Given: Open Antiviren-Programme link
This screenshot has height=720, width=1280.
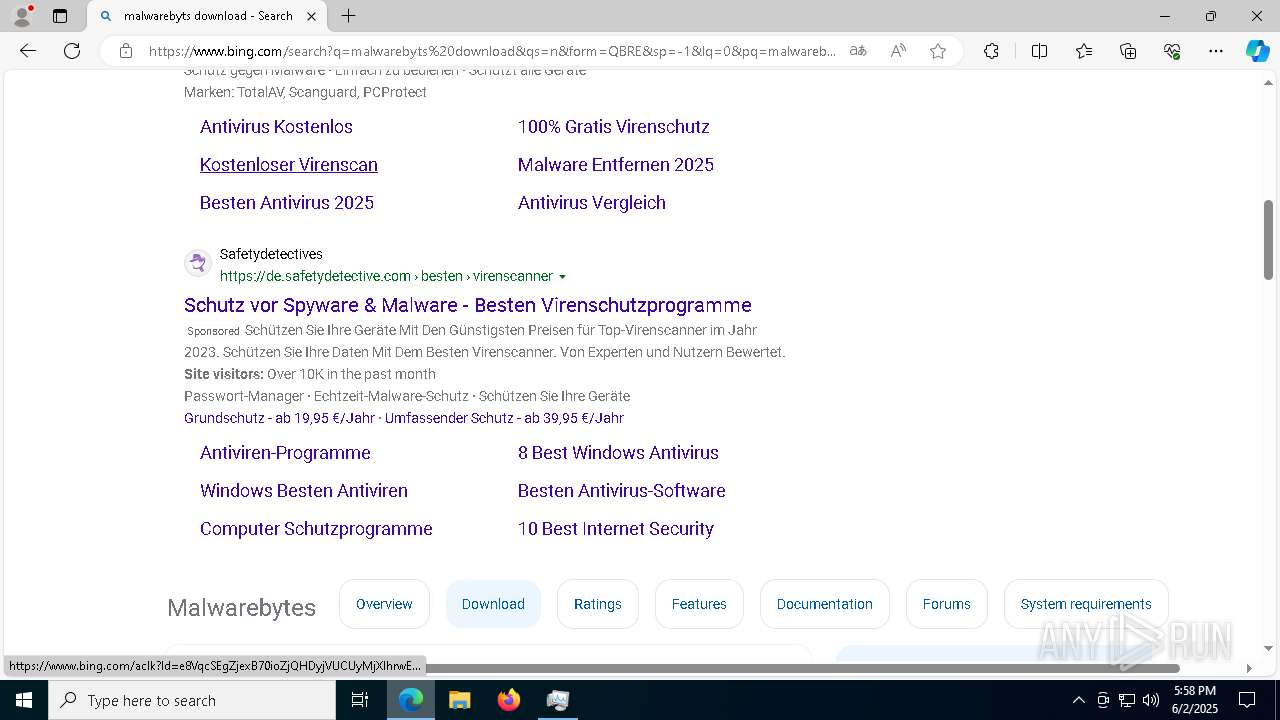Looking at the screenshot, I should [x=285, y=453].
